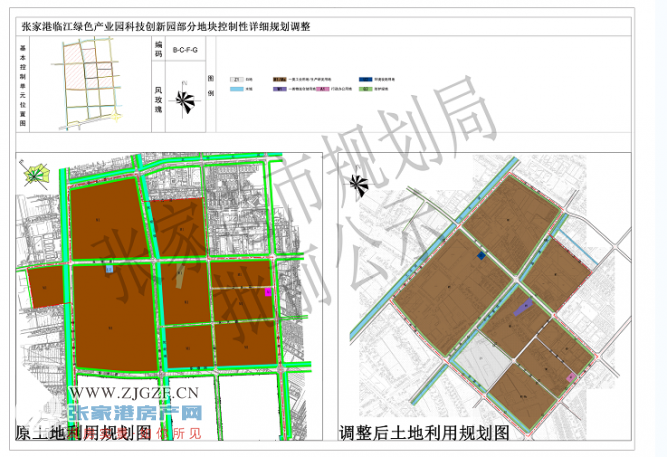Click the 原土地利用规划图 caption

(x=85, y=433)
